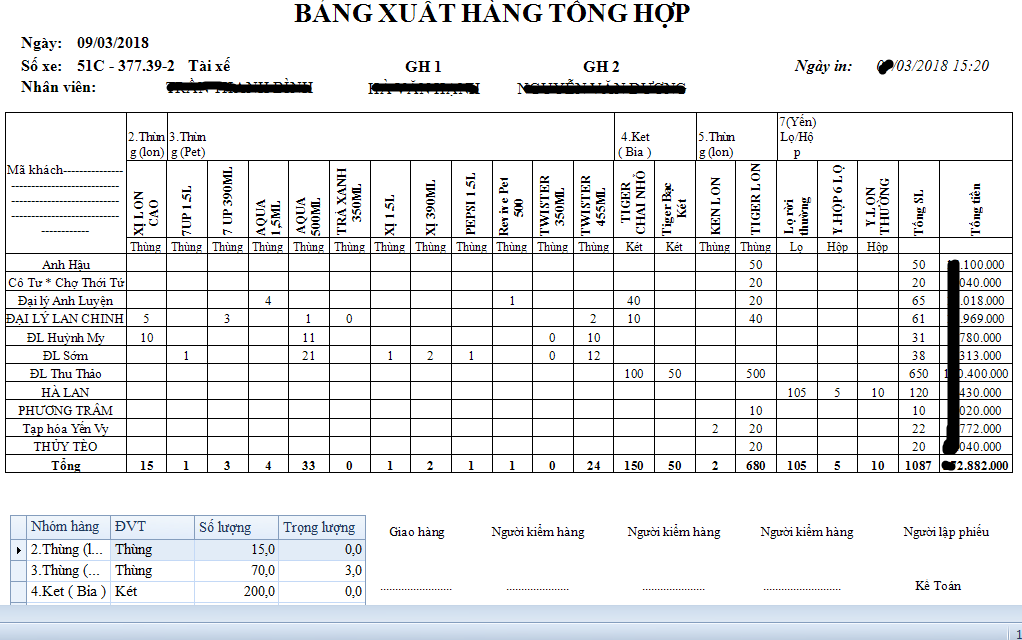The image size is (1022, 640).
Task: Click value 105 in HÀ LAN row
Action: [x=796, y=392]
